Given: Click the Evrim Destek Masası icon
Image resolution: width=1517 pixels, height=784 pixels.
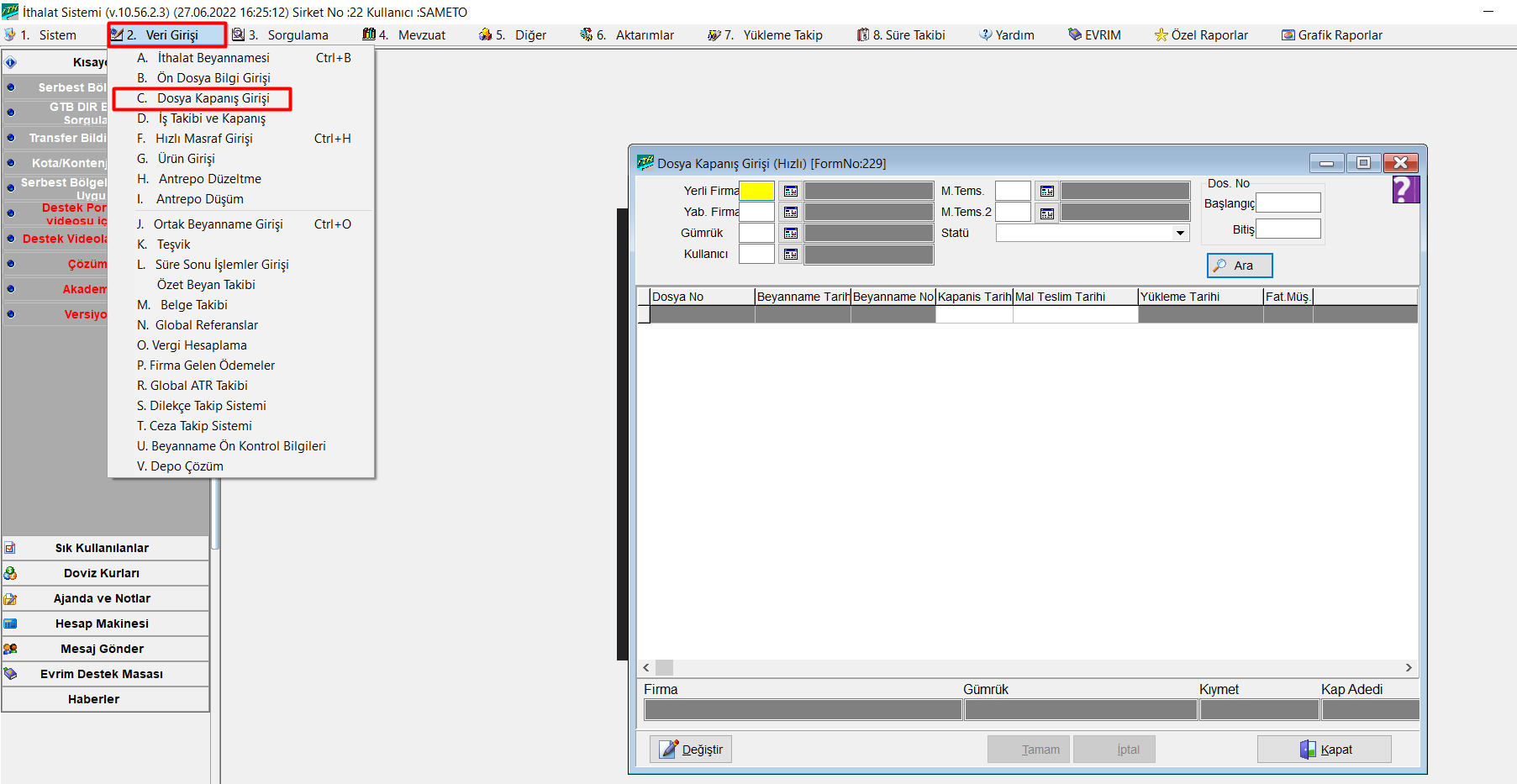Looking at the screenshot, I should pos(10,674).
